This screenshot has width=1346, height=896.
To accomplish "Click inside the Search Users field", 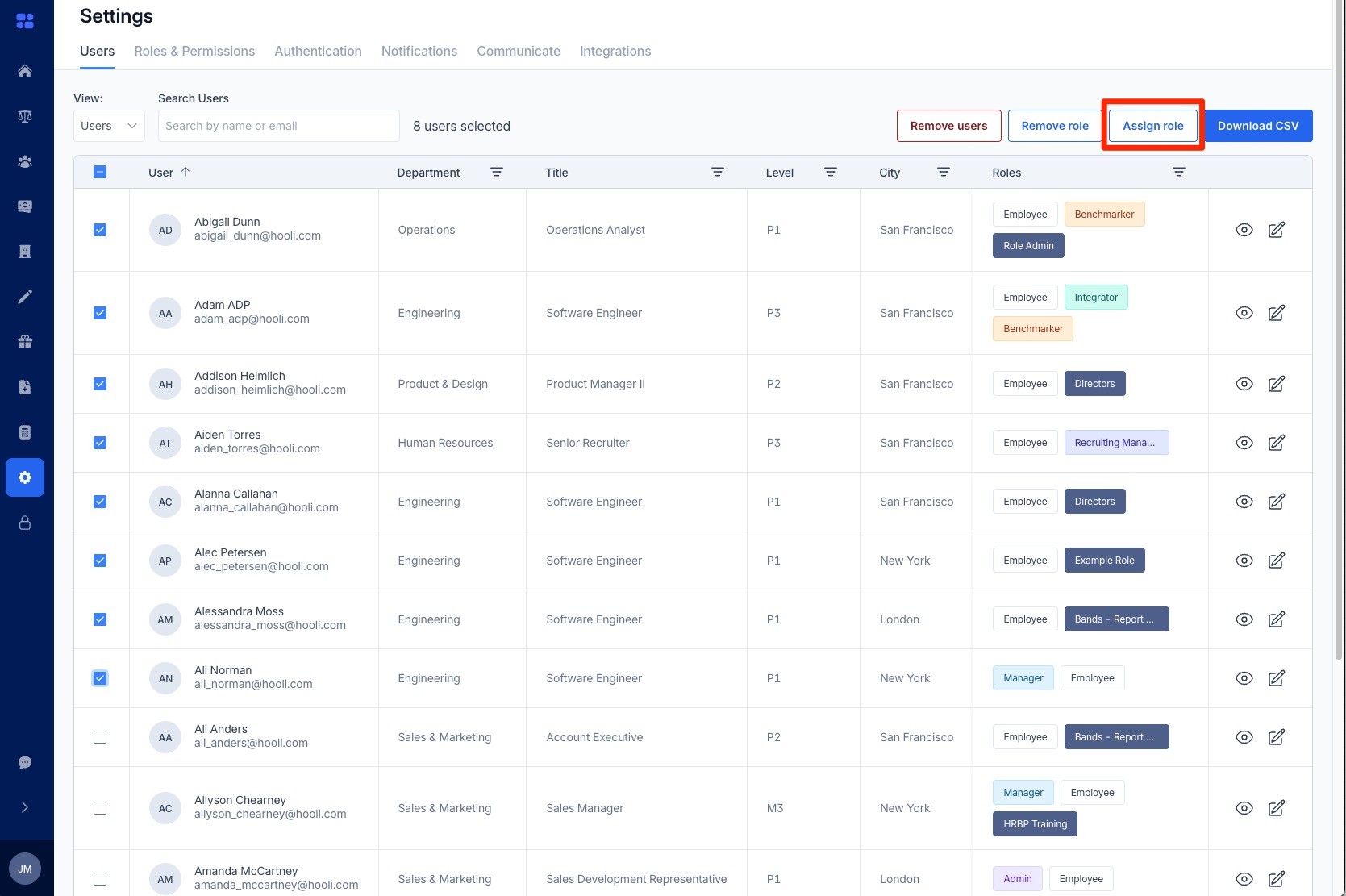I will (278, 126).
